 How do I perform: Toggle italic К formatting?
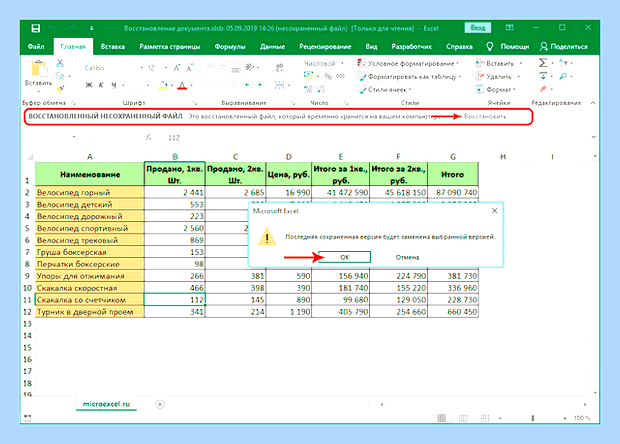[x=101, y=85]
